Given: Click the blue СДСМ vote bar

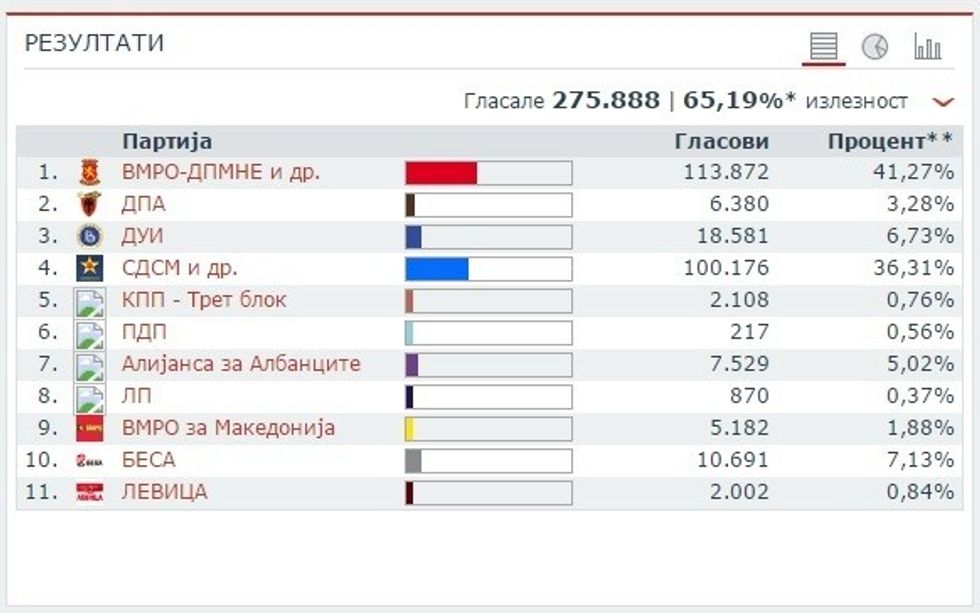Looking at the screenshot, I should (x=437, y=268).
